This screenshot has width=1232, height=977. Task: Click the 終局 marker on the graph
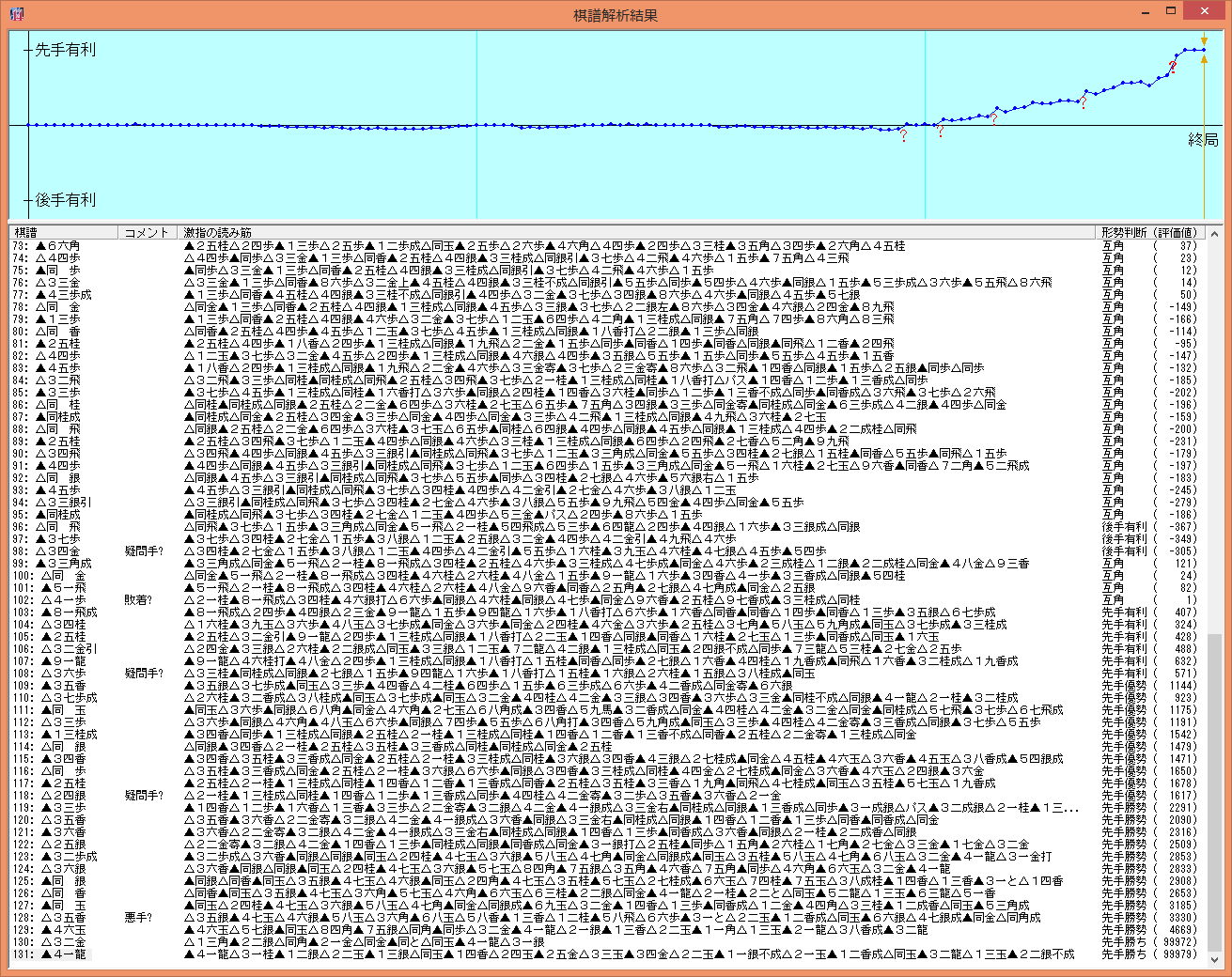click(1202, 140)
